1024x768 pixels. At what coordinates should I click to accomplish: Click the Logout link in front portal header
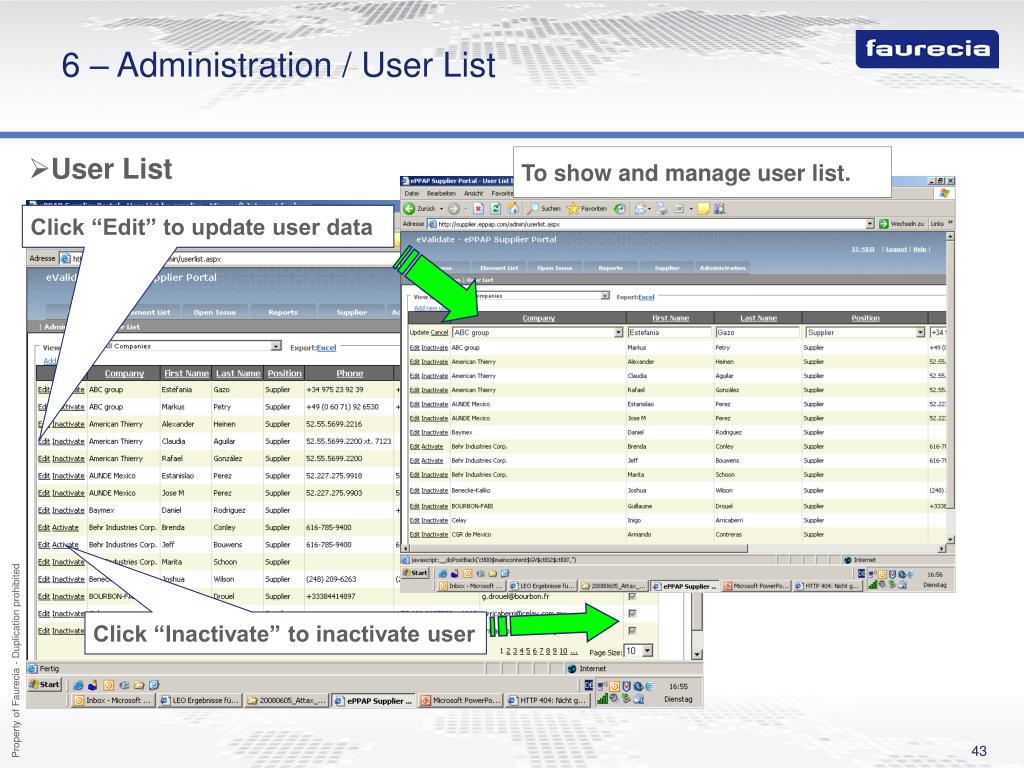(896, 249)
